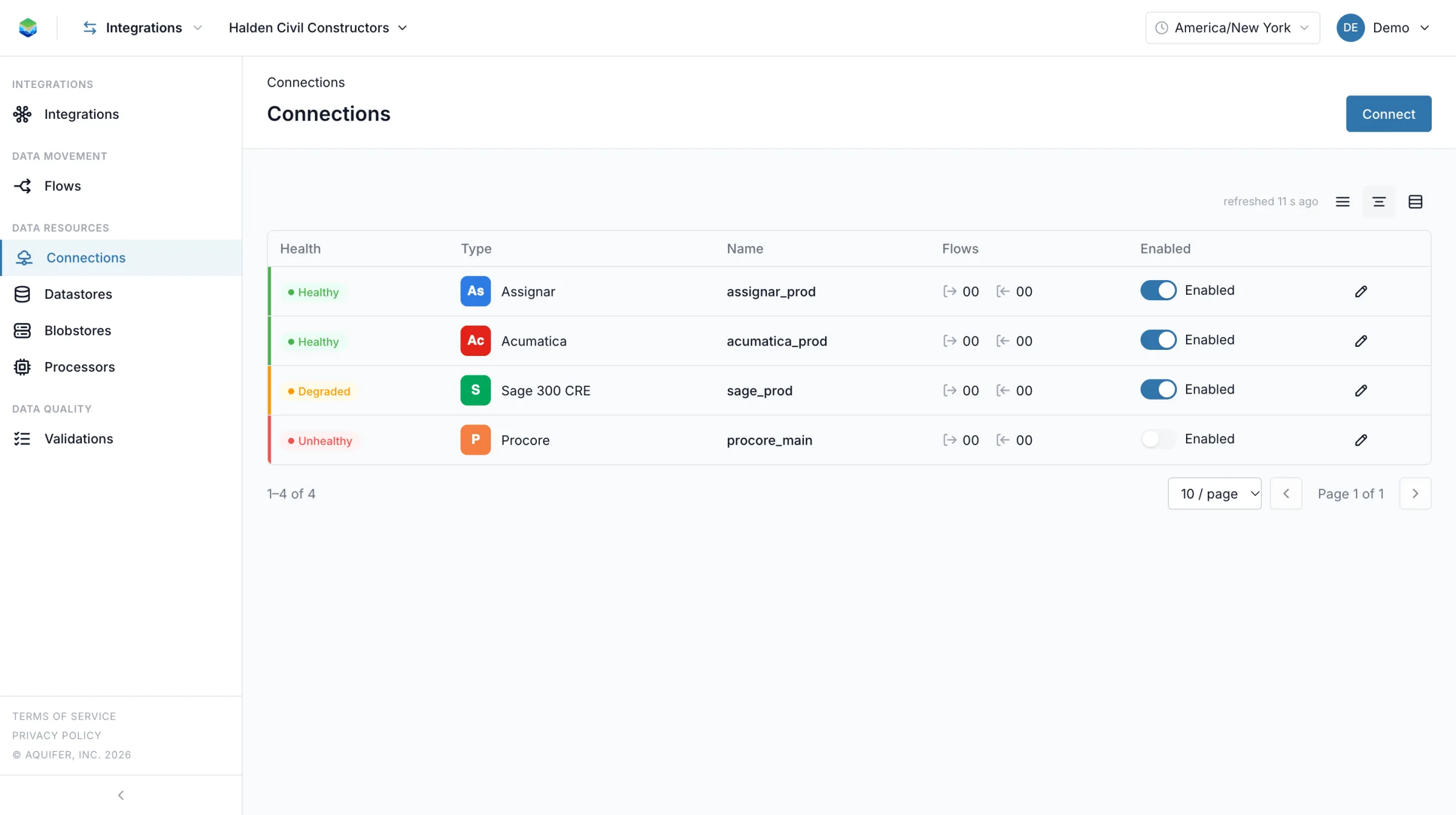The height and width of the screenshot is (815, 1456).
Task: Click the Assignar 'As' type icon
Action: pyautogui.click(x=476, y=292)
